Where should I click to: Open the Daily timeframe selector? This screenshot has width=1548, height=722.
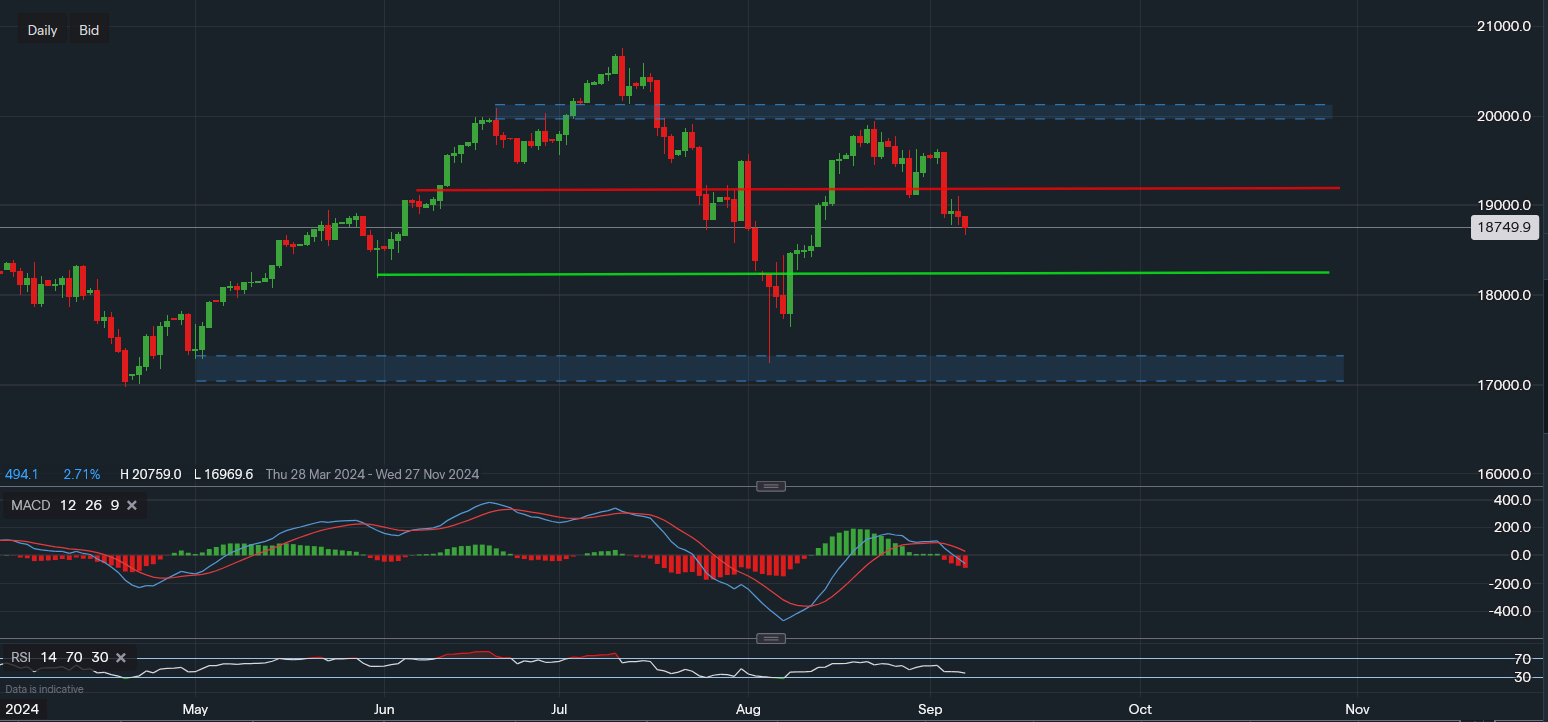click(42, 29)
